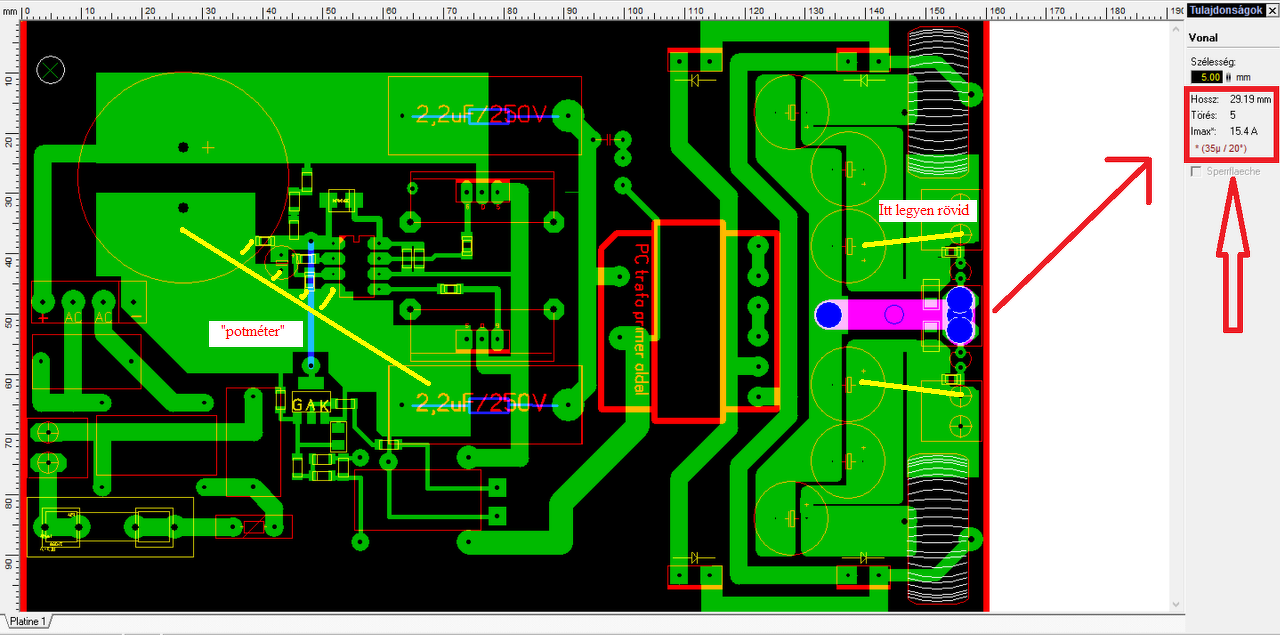Select the crosshair origin marker on the board
The width and height of the screenshot is (1280, 635).
(x=50, y=70)
